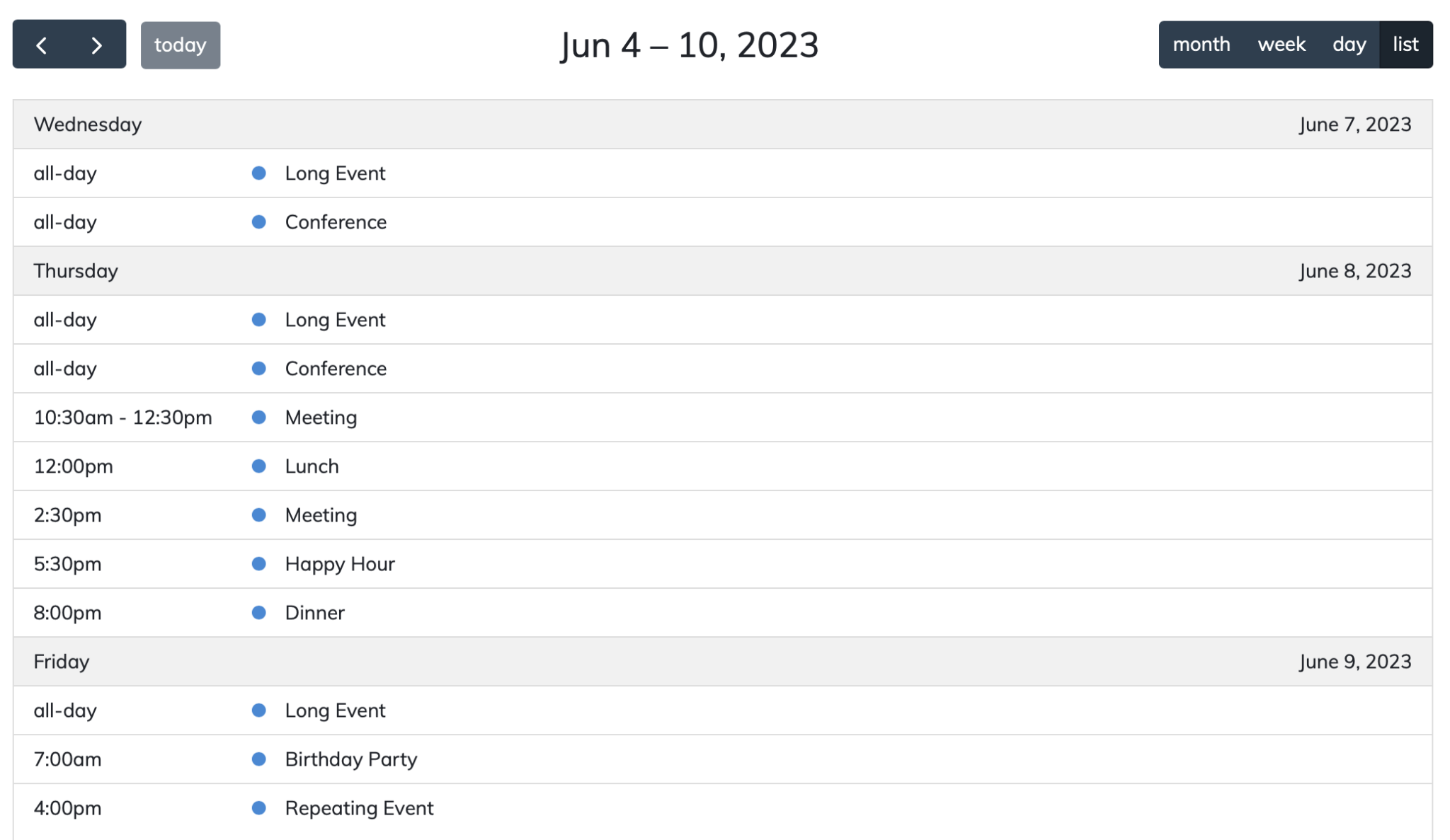Click the next week chevron arrow

click(x=96, y=45)
